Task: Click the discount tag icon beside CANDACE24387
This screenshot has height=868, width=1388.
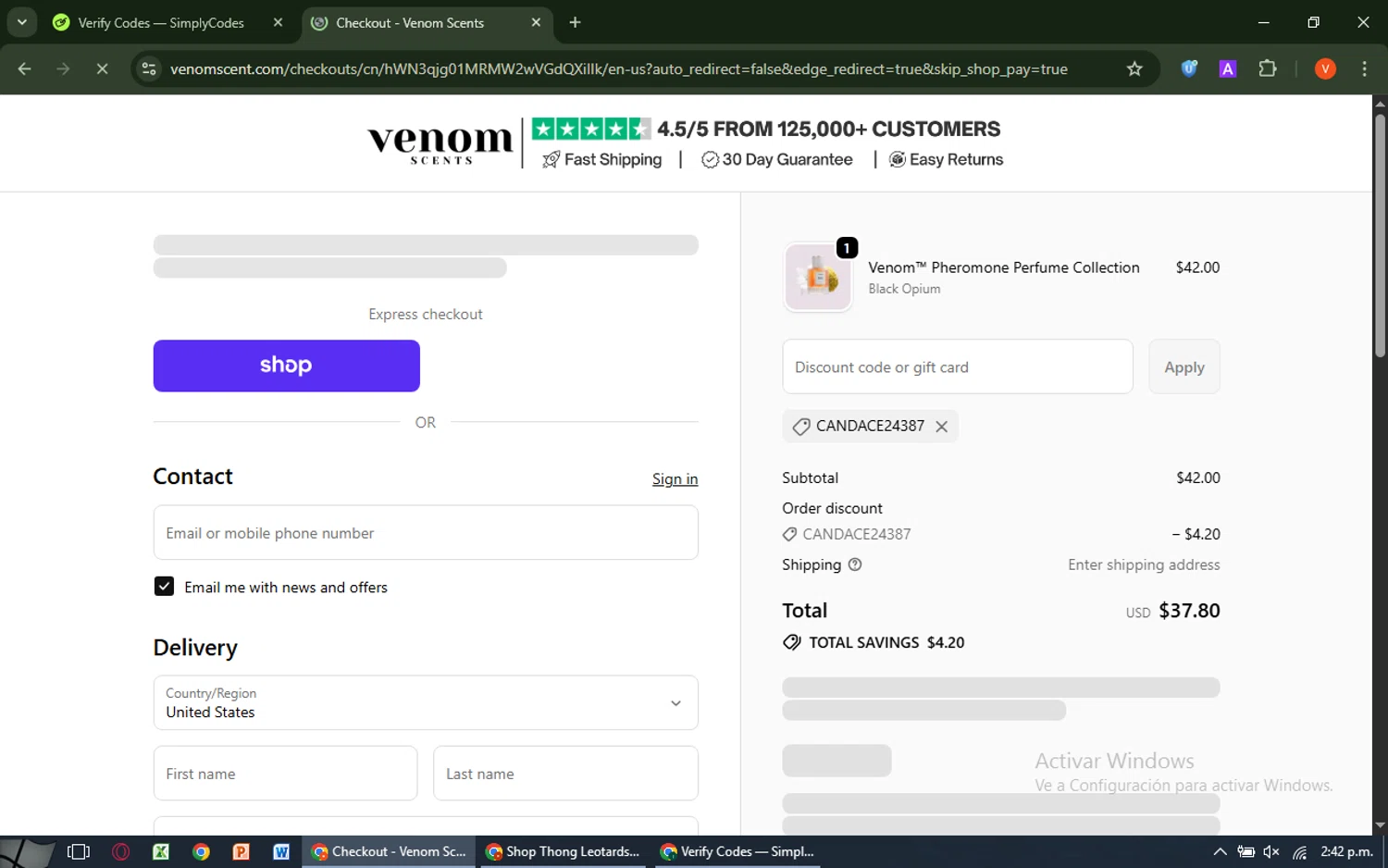Action: [801, 427]
